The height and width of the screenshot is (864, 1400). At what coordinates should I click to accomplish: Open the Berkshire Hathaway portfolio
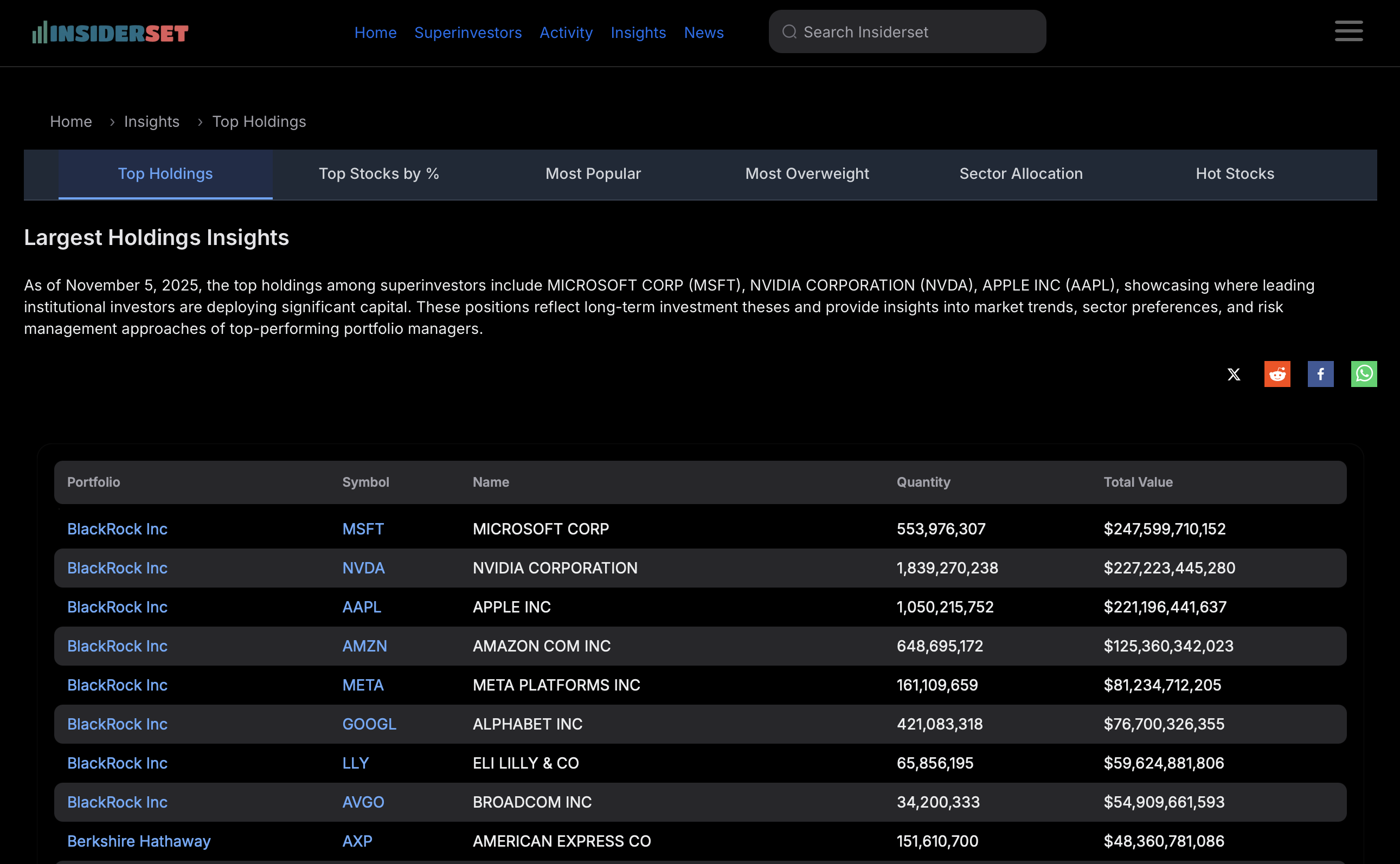coord(138,841)
